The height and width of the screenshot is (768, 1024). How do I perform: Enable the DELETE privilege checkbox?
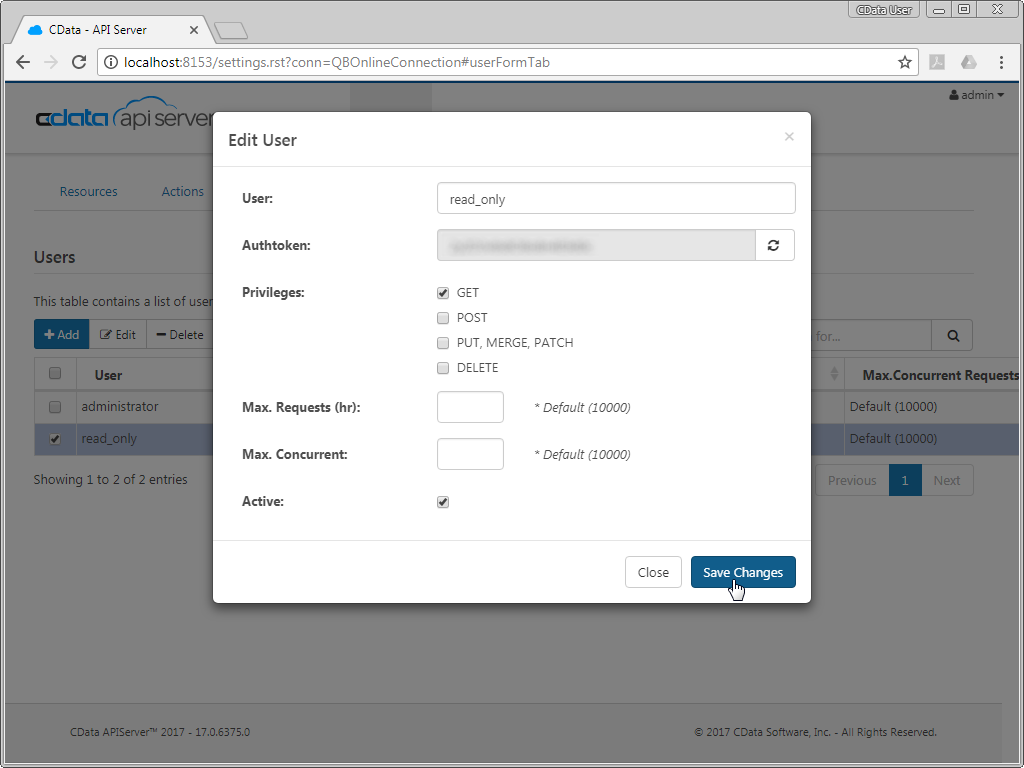443,368
